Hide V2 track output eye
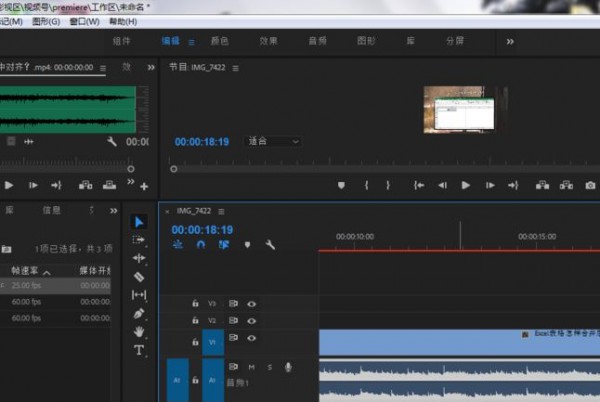Image resolution: width=600 pixels, height=402 pixels. tap(251, 321)
